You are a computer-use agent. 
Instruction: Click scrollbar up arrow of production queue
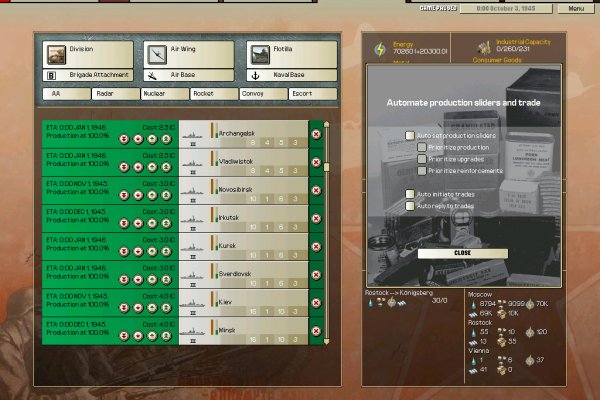click(326, 124)
